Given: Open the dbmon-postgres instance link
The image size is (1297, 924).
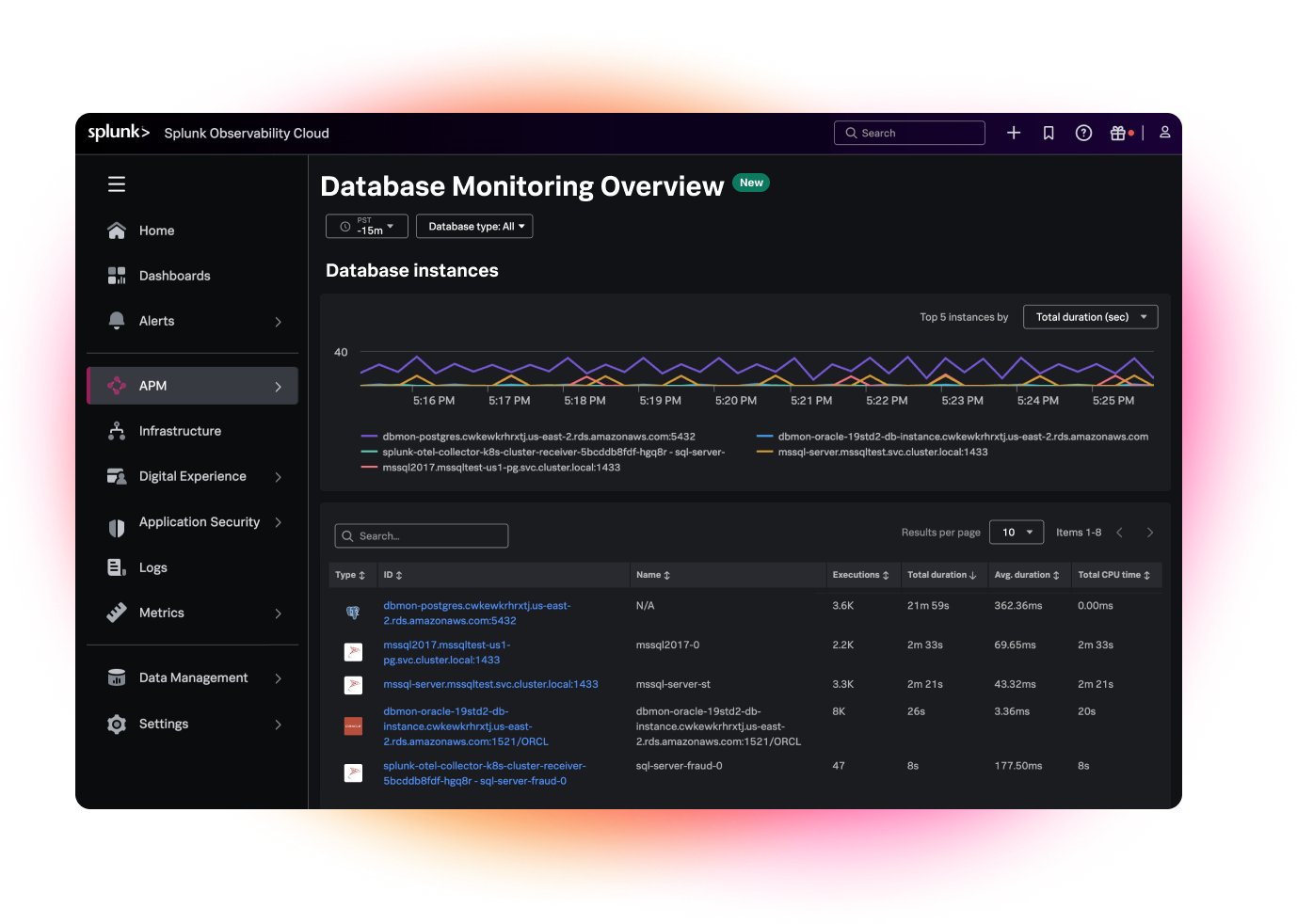Looking at the screenshot, I should (x=477, y=613).
